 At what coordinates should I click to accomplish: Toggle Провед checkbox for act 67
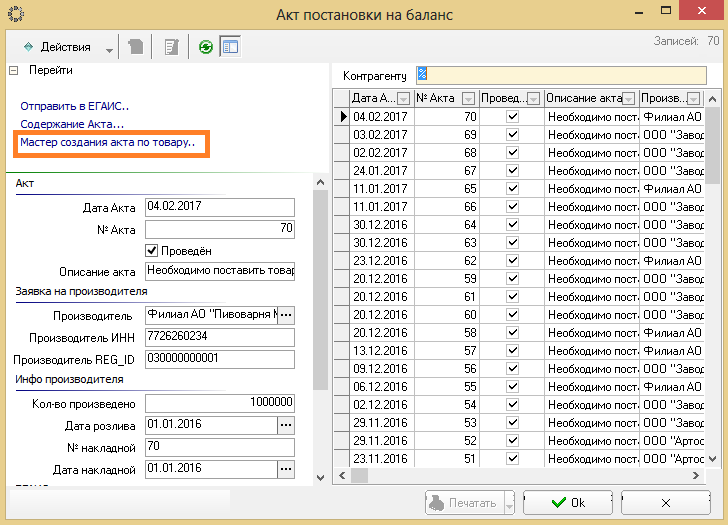512,170
